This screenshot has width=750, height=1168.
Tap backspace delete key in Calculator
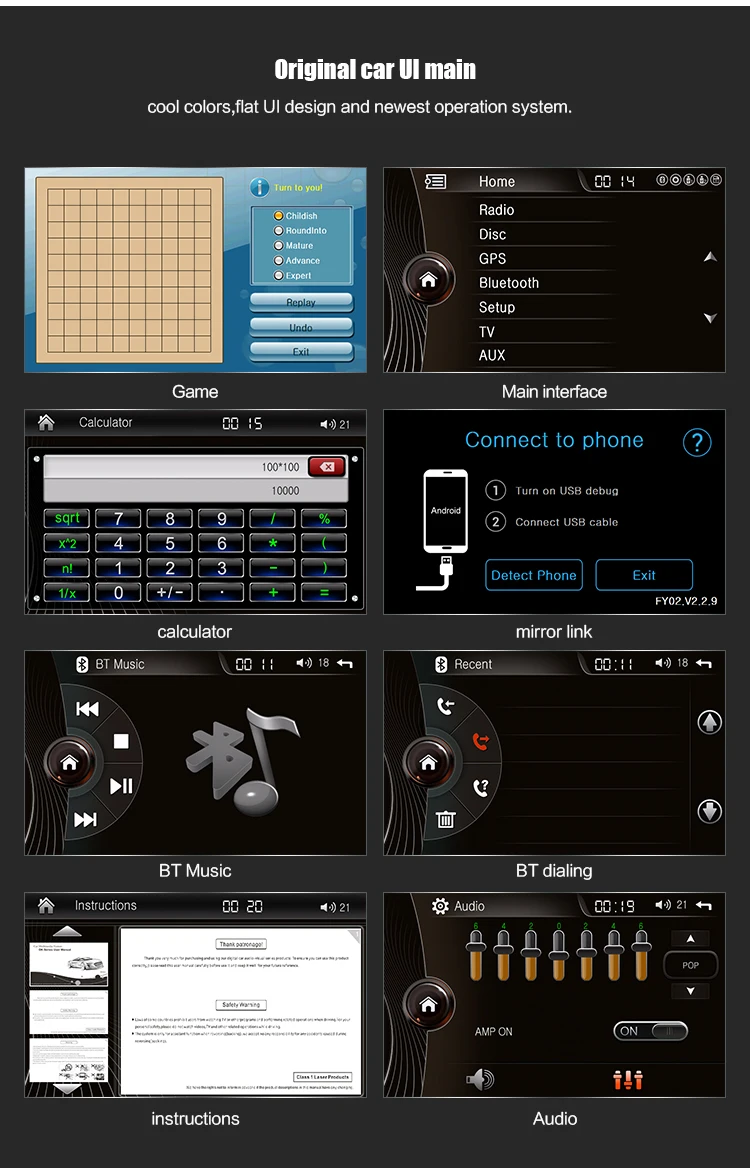(x=326, y=467)
